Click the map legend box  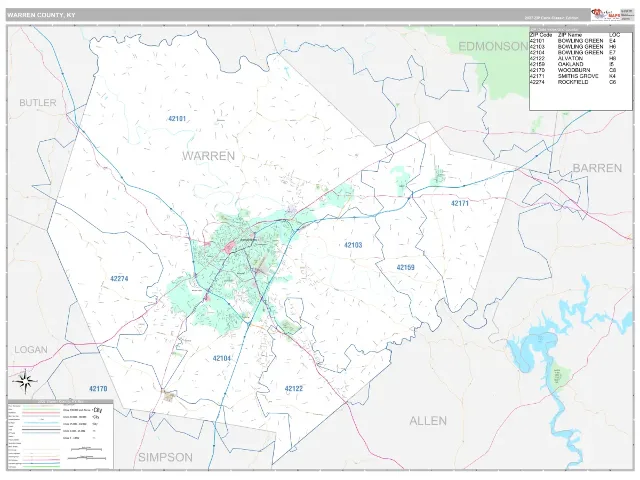pyautogui.click(x=60, y=434)
